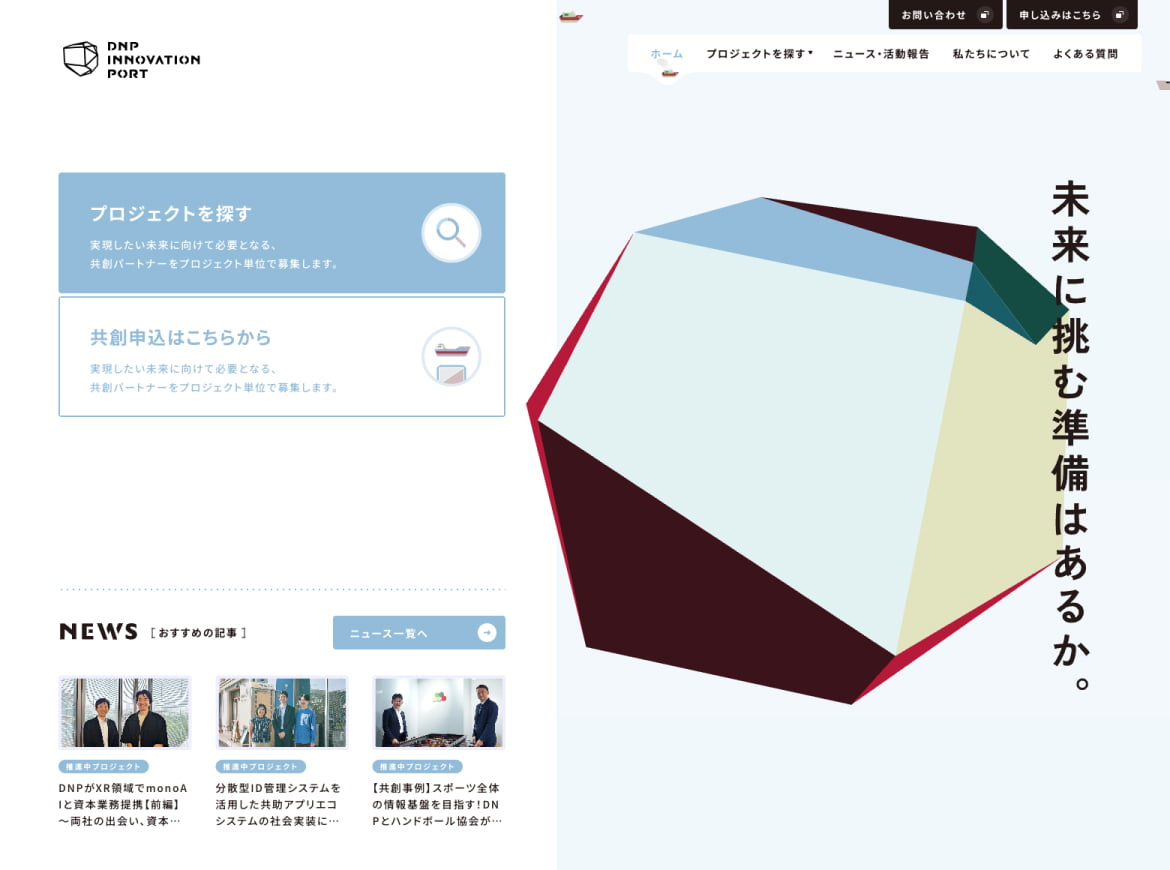Open よくある質問 in navigation
The width and height of the screenshot is (1170, 870).
pyautogui.click(x=1085, y=54)
